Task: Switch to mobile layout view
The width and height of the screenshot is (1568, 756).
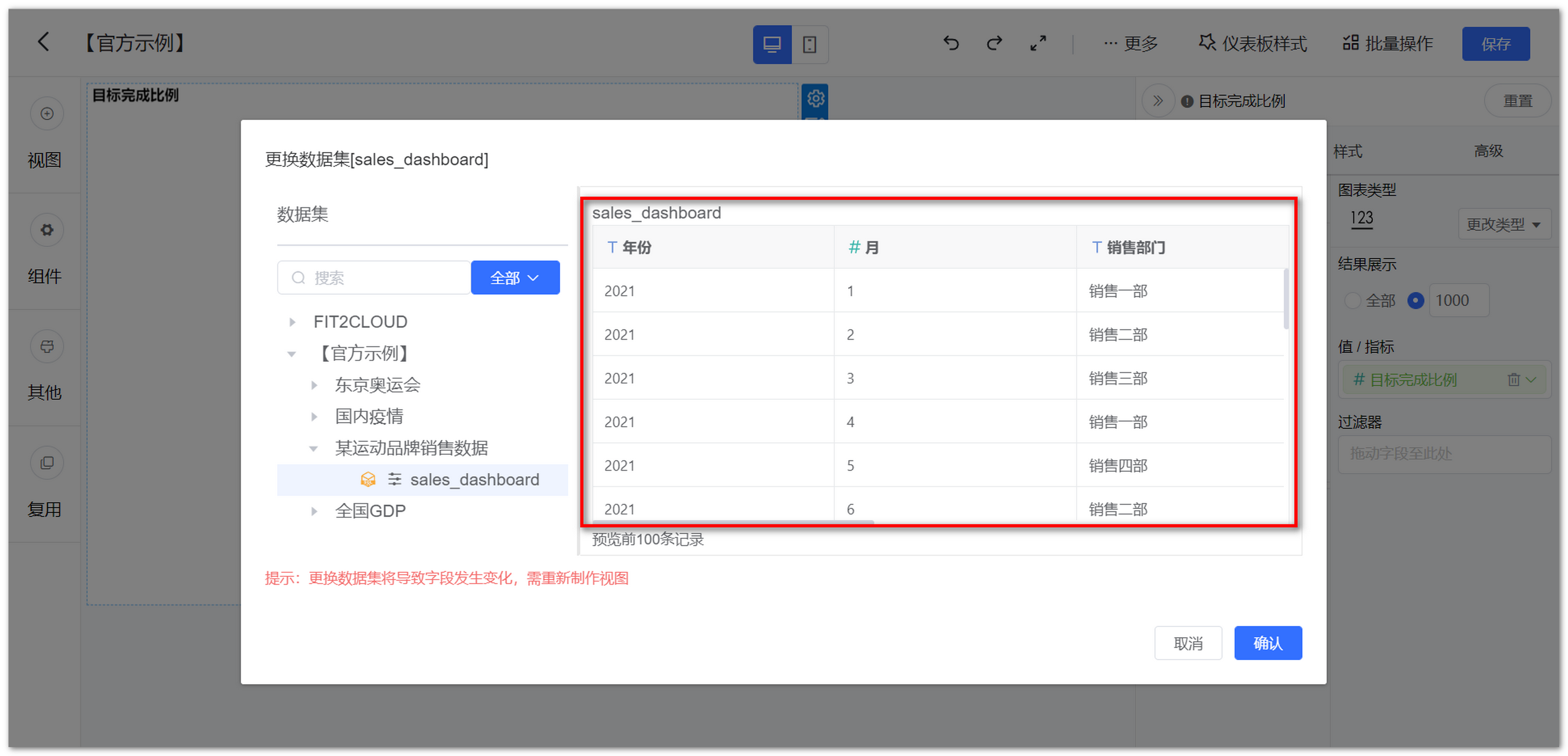Action: [810, 44]
